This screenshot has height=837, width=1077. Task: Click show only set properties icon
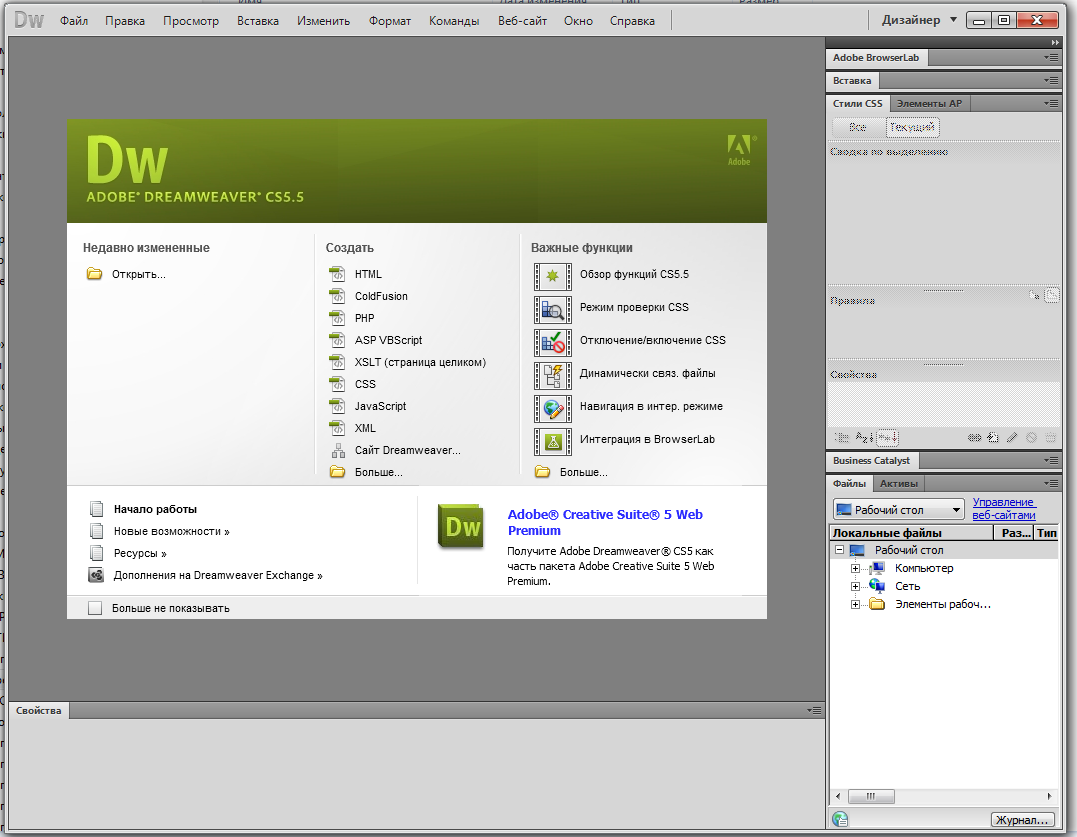click(x=887, y=437)
